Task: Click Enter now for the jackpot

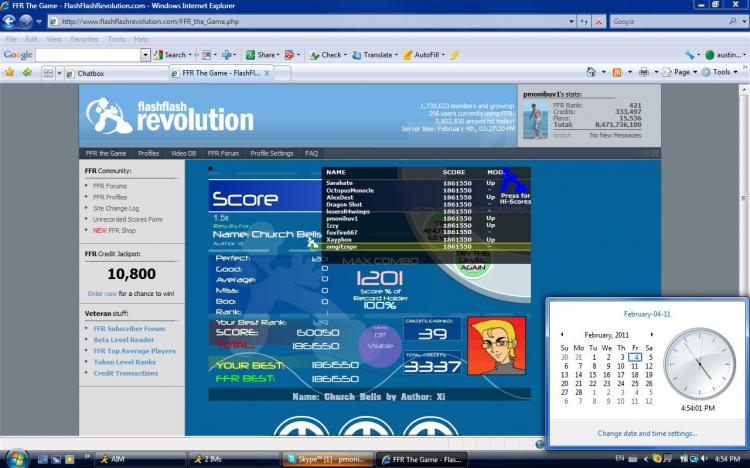Action: [x=102, y=294]
